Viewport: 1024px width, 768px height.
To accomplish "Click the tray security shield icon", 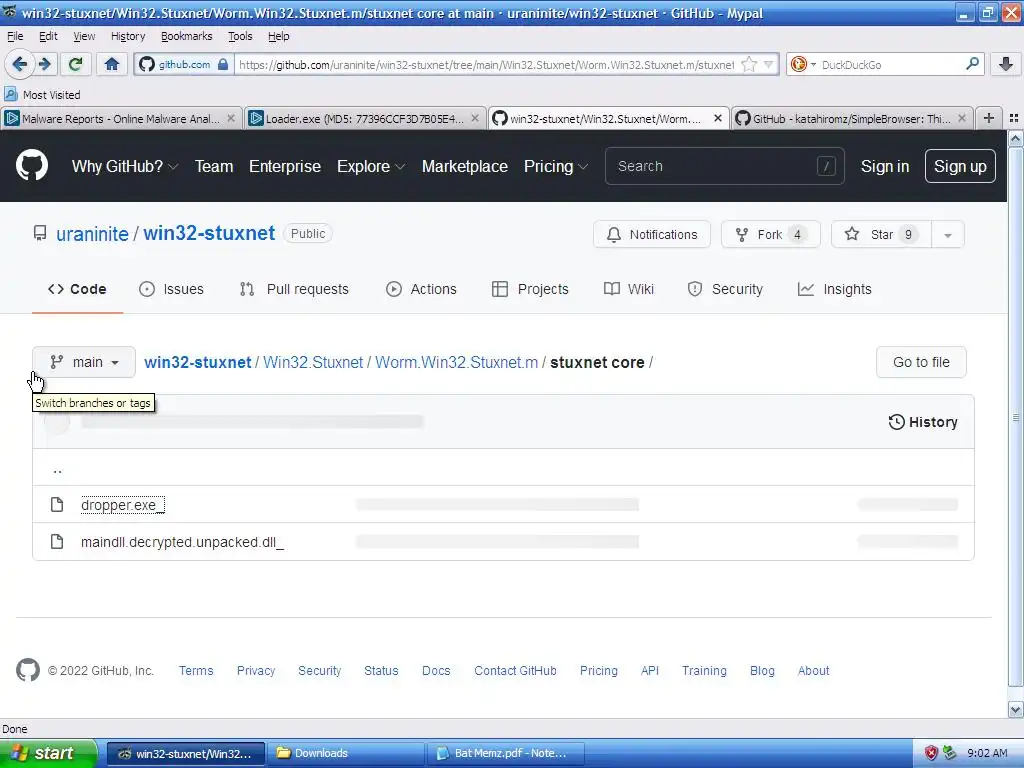I will click(x=931, y=753).
